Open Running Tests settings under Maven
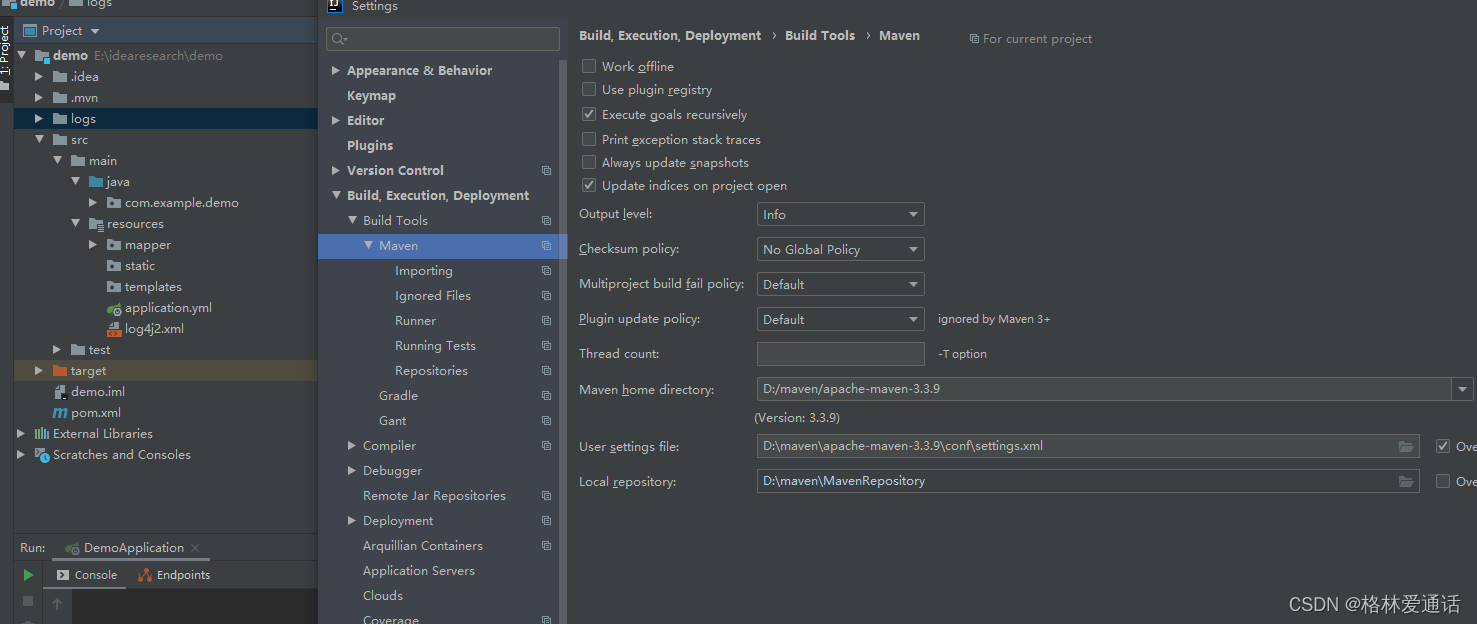 tap(435, 346)
